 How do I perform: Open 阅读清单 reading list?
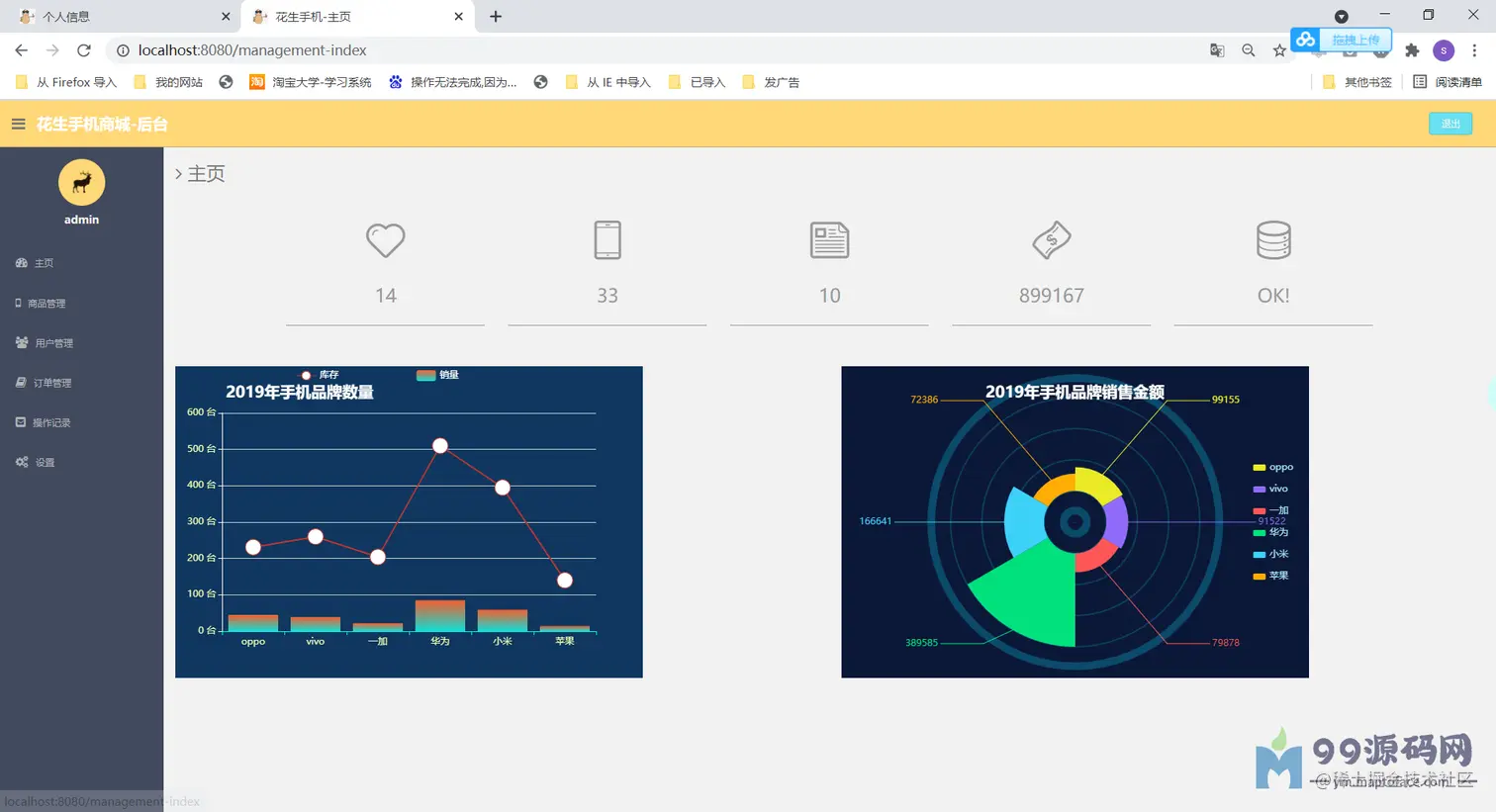click(1448, 82)
